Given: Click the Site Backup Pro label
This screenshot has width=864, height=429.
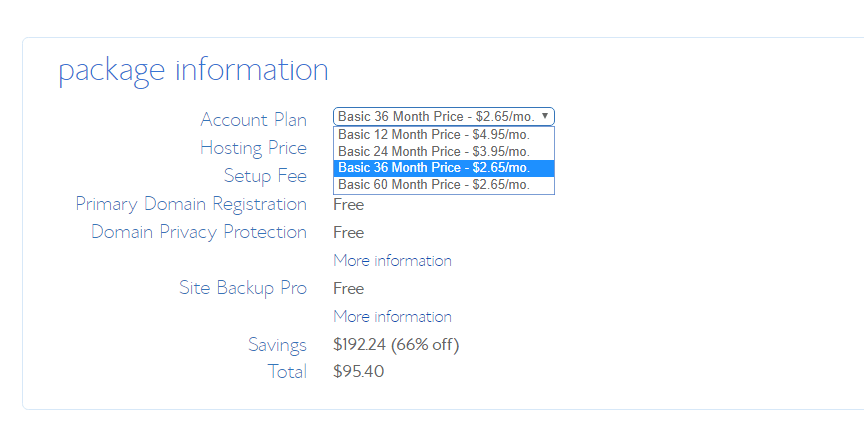Looking at the screenshot, I should (243, 288).
